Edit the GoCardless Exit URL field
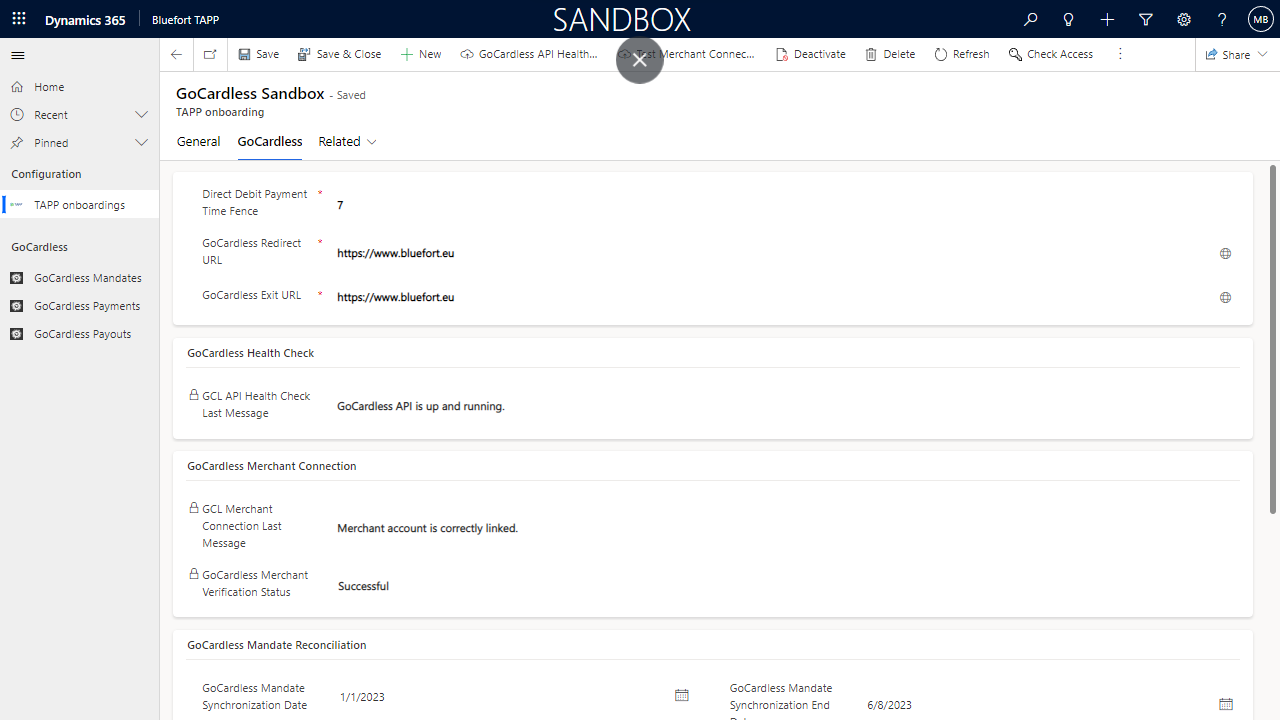This screenshot has height=720, width=1280. click(770, 297)
